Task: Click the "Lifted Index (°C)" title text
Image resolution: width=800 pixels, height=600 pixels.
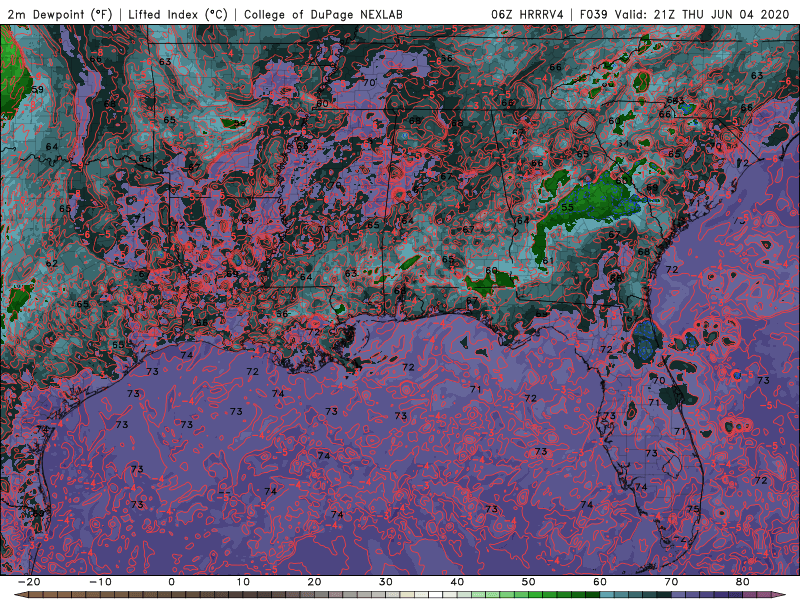Action: click(178, 14)
